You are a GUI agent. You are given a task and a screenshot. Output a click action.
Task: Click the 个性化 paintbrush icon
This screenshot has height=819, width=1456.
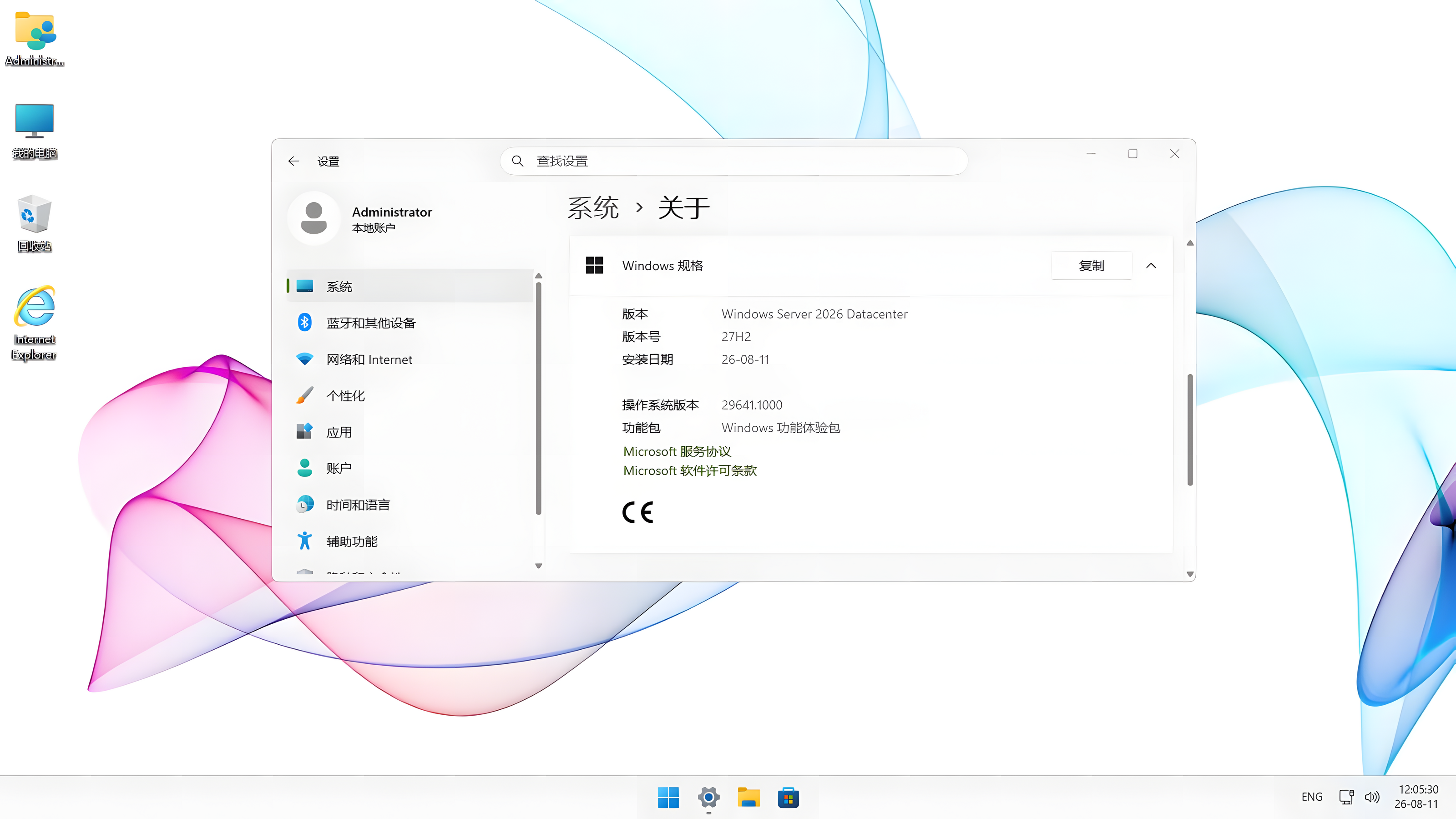point(305,395)
